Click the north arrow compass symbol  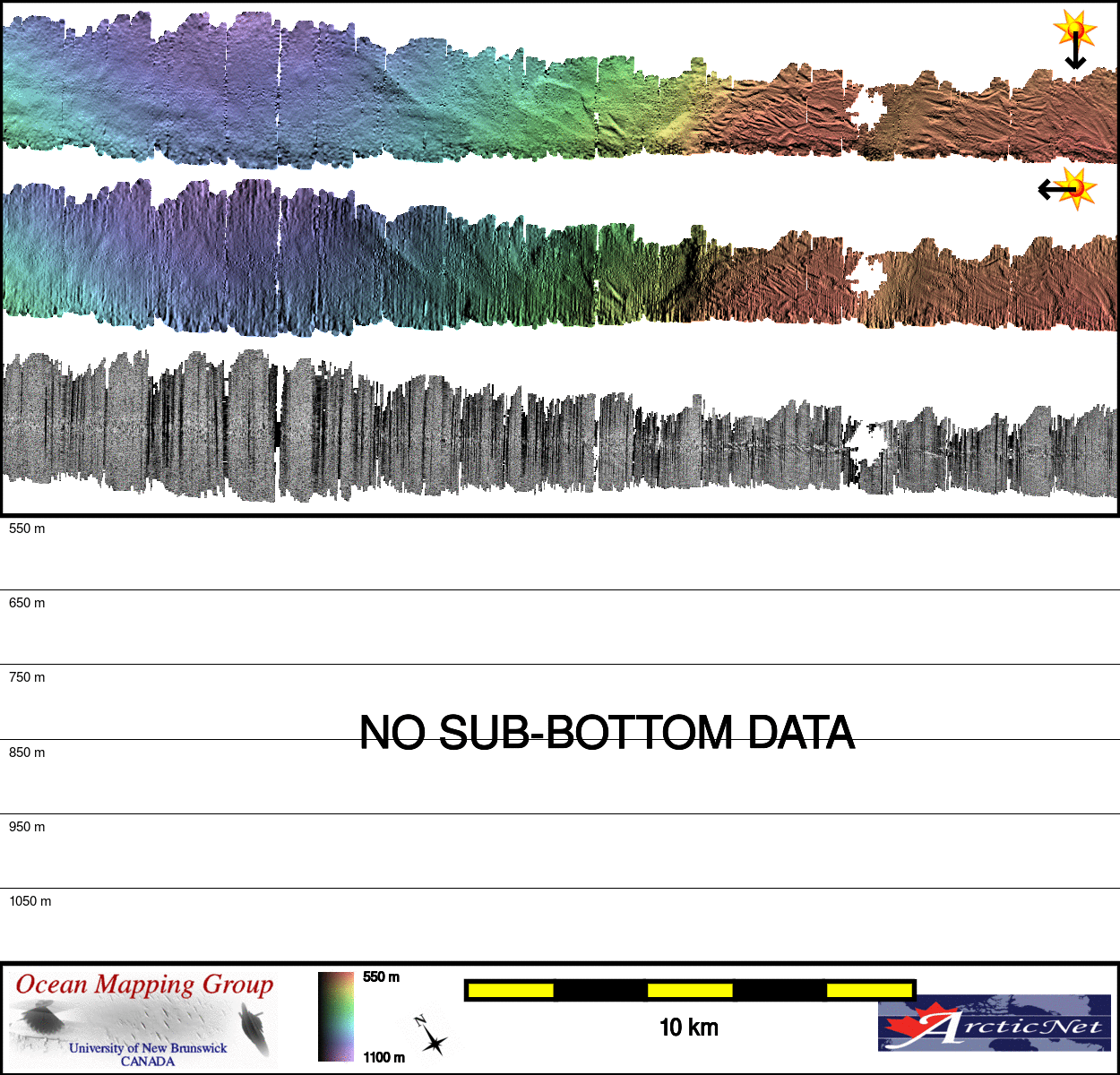(431, 1036)
